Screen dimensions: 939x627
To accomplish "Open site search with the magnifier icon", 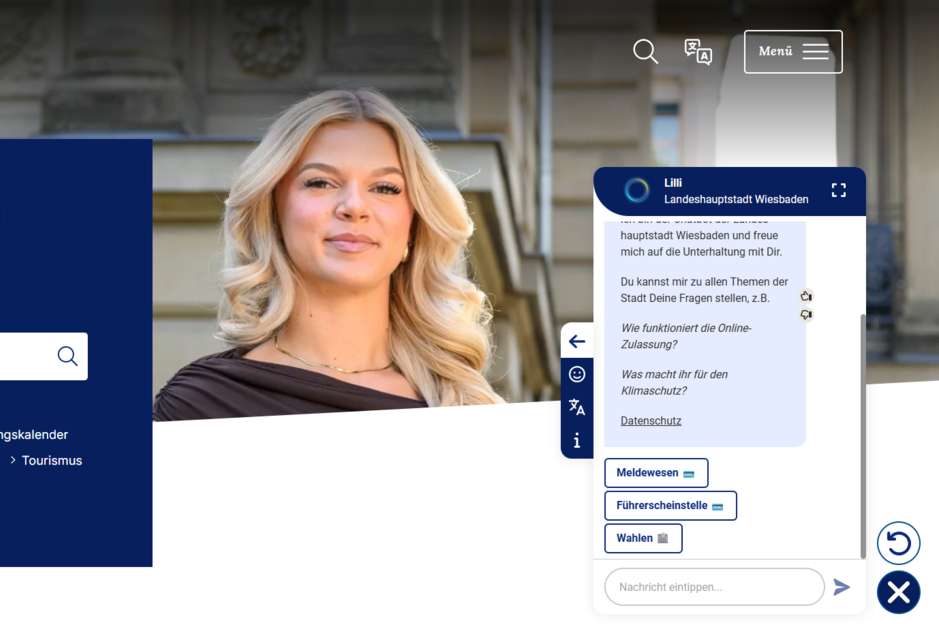I will pyautogui.click(x=645, y=51).
